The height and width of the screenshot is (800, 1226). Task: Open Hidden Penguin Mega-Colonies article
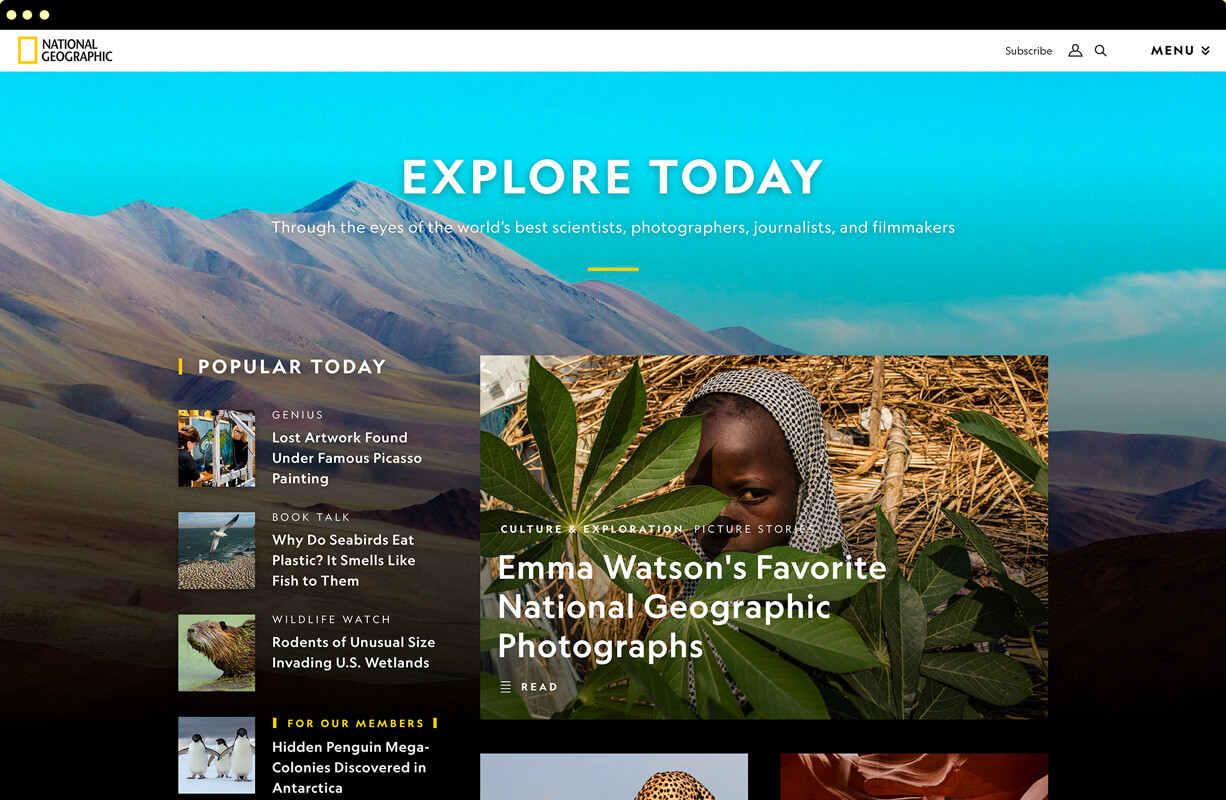click(x=350, y=767)
